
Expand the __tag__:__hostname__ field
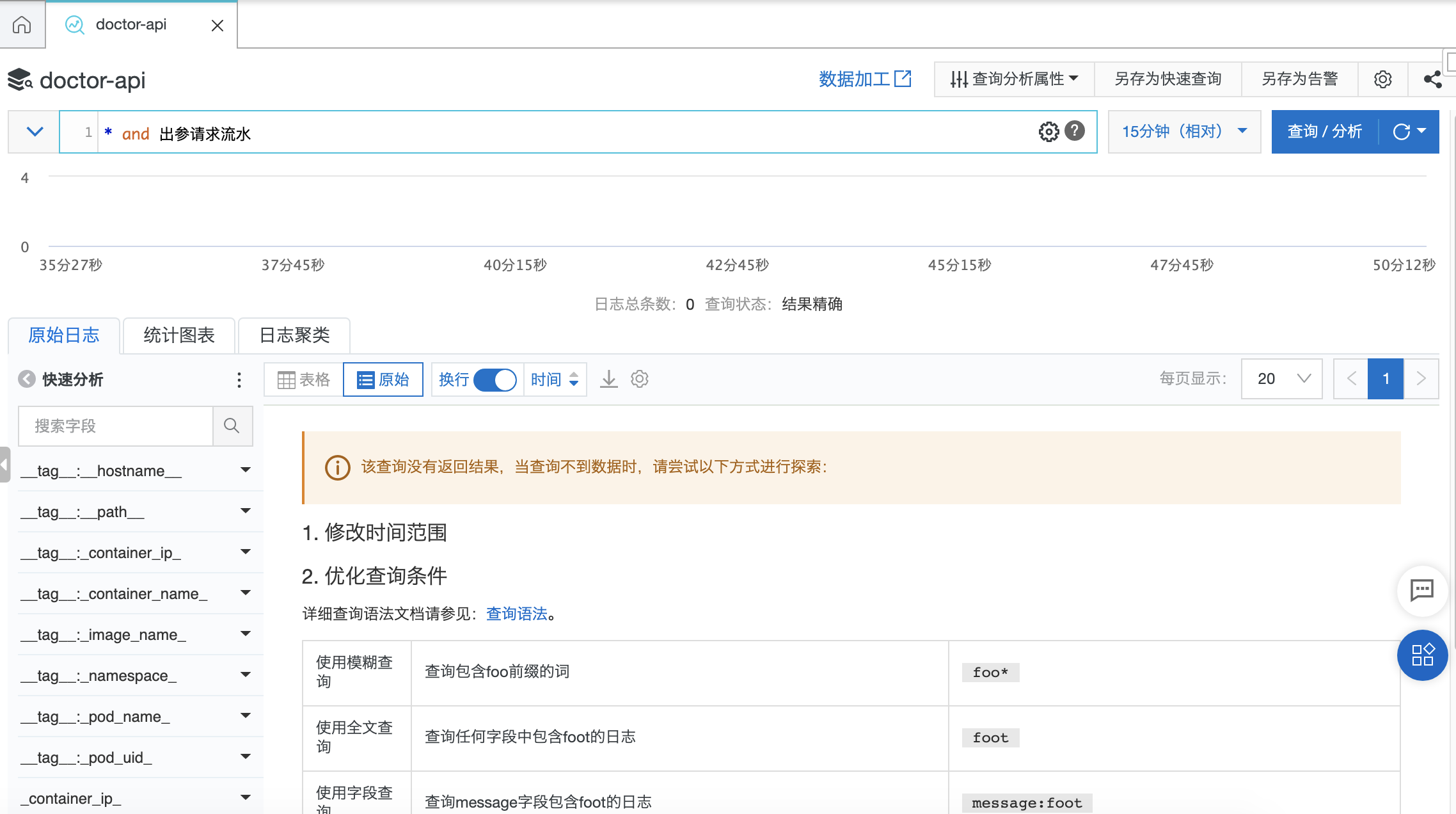pyautogui.click(x=246, y=470)
